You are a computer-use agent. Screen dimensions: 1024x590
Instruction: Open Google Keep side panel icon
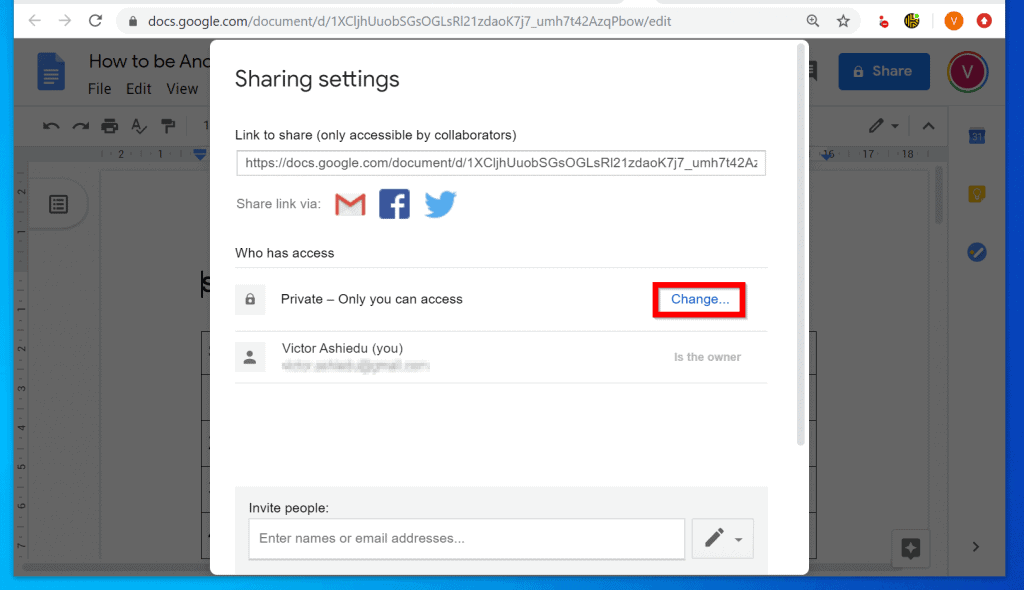click(x=976, y=194)
